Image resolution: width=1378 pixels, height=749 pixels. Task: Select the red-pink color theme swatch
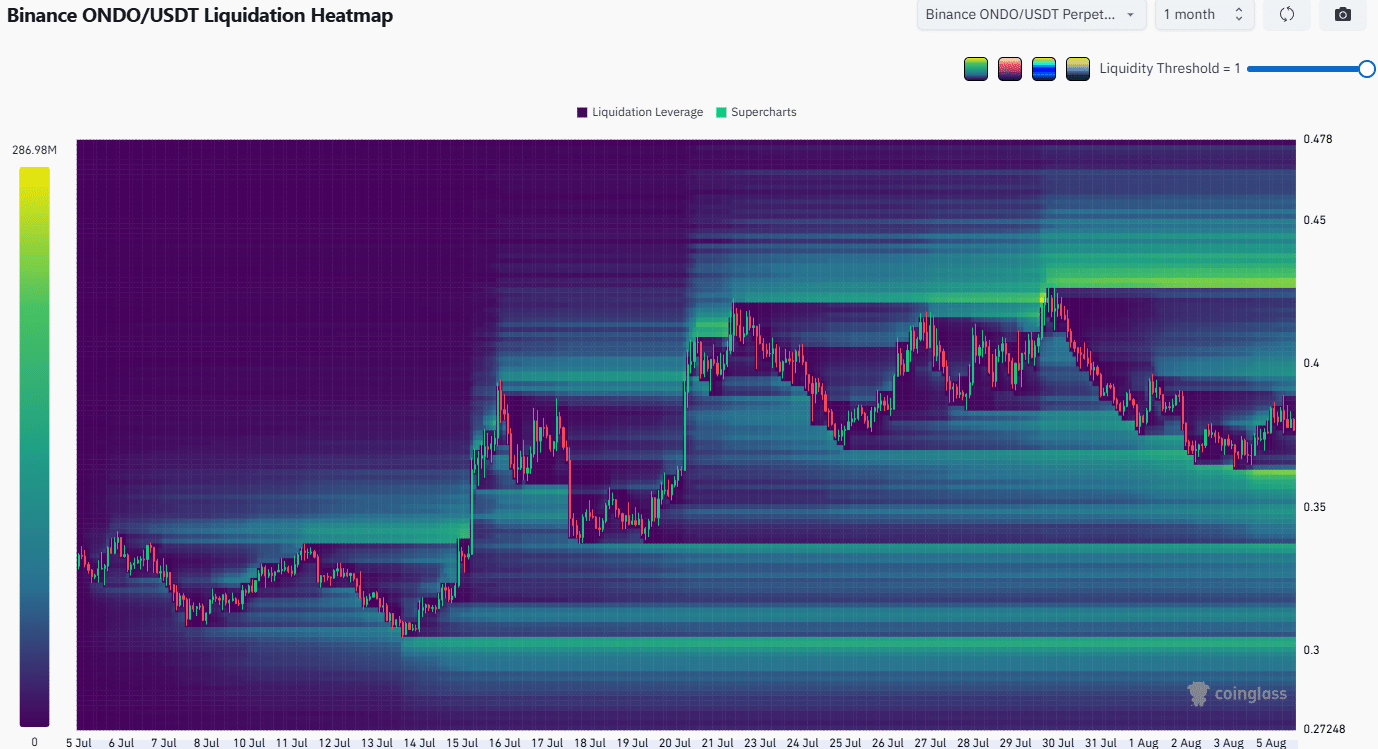pos(1010,69)
